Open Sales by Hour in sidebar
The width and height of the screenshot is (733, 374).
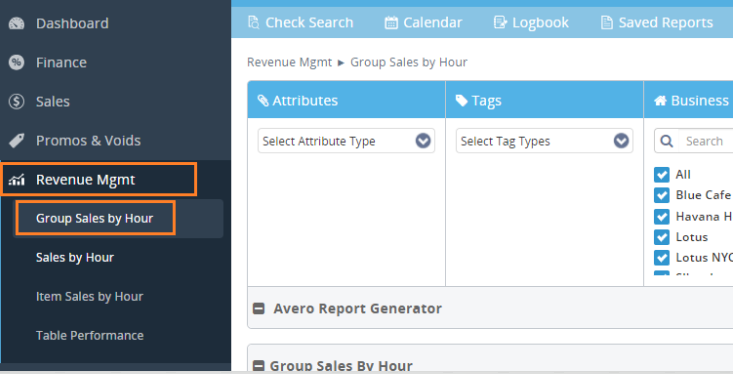pos(75,258)
